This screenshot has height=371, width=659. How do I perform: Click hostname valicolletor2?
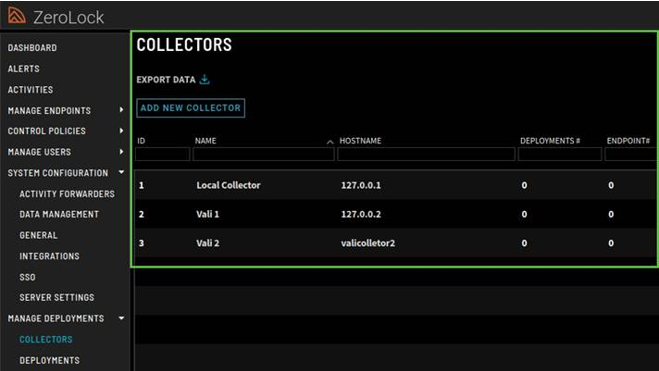pyautogui.click(x=368, y=243)
